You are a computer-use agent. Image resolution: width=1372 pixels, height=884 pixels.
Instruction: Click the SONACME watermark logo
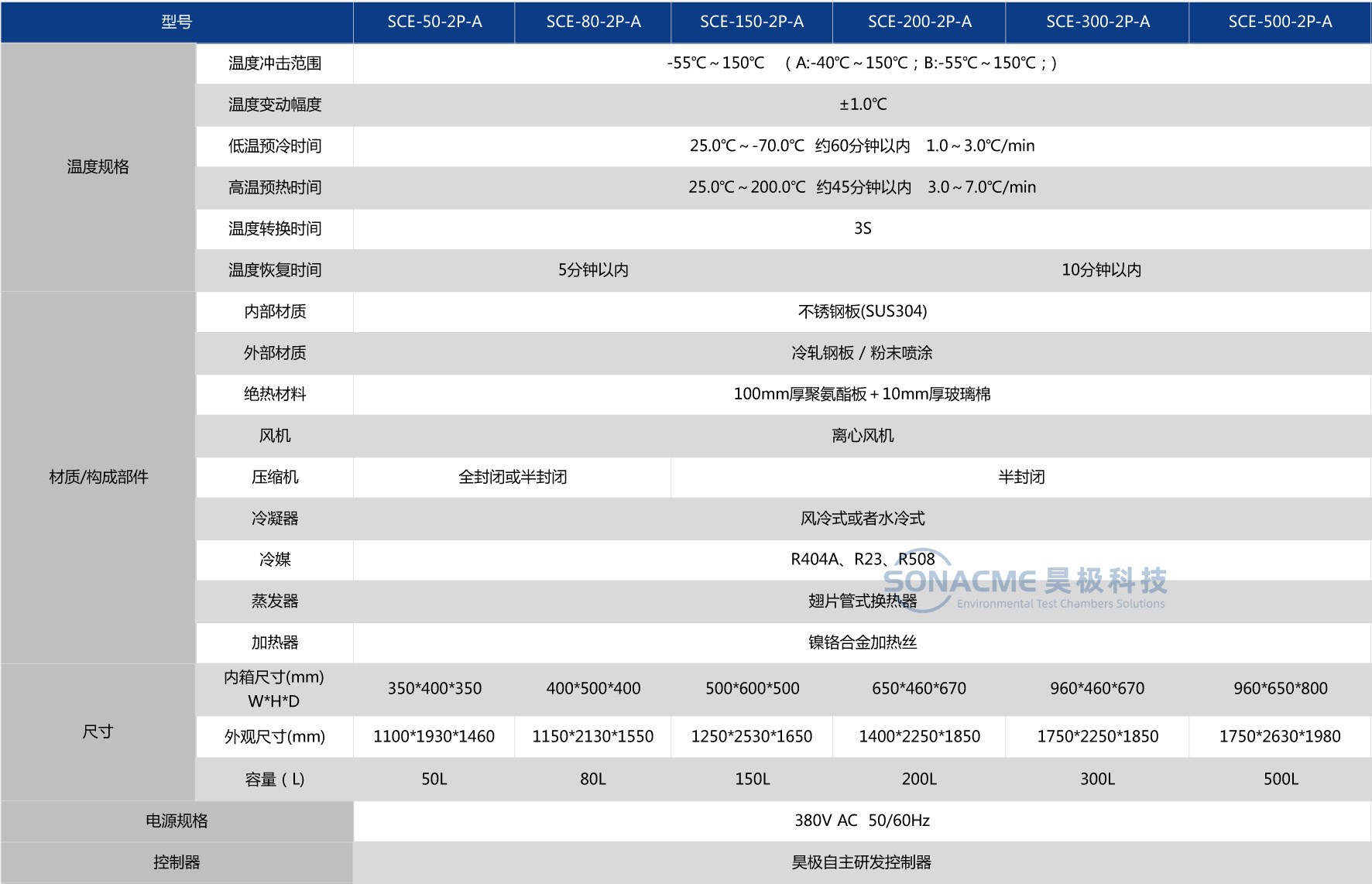(1024, 583)
